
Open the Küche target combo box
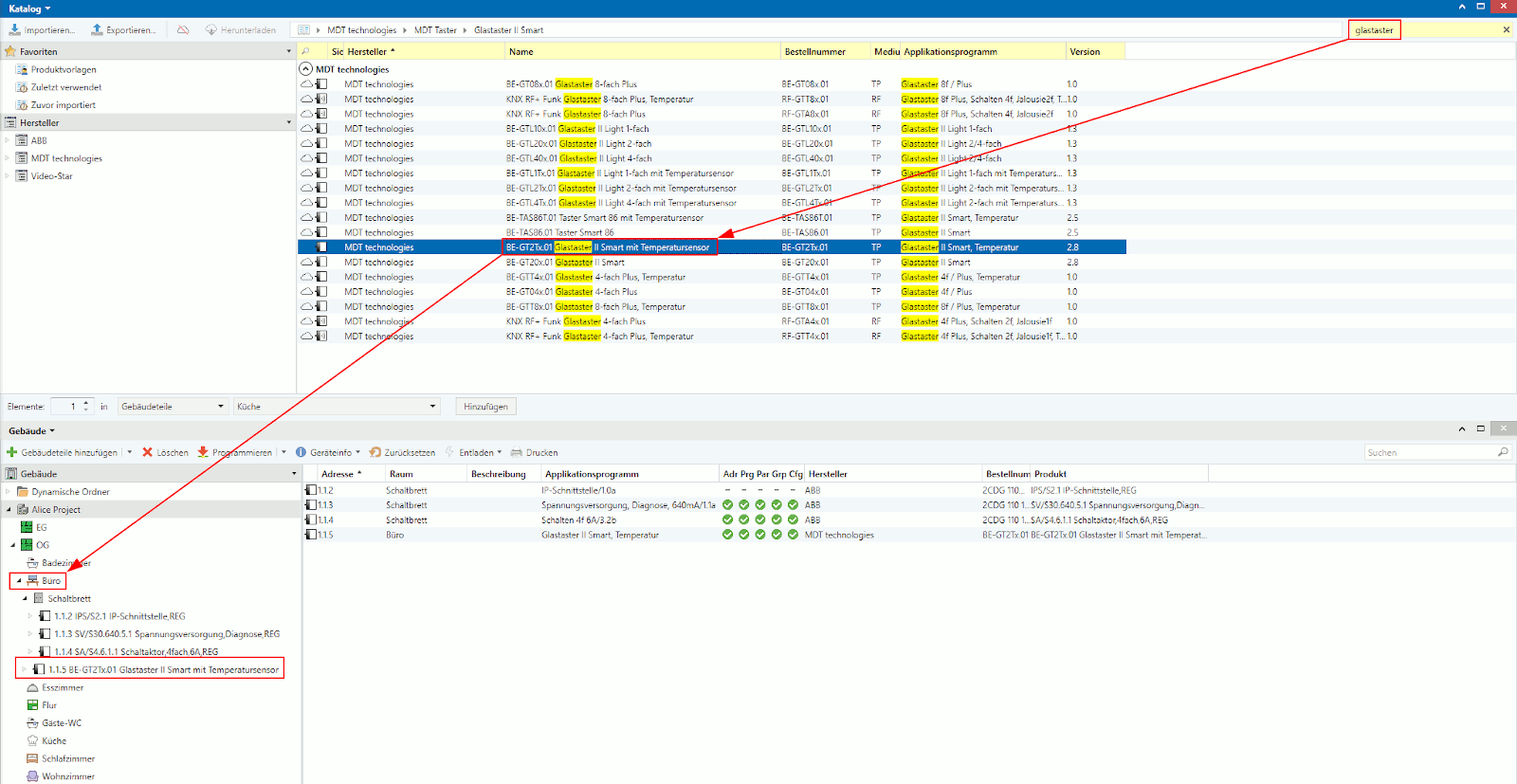(x=337, y=407)
